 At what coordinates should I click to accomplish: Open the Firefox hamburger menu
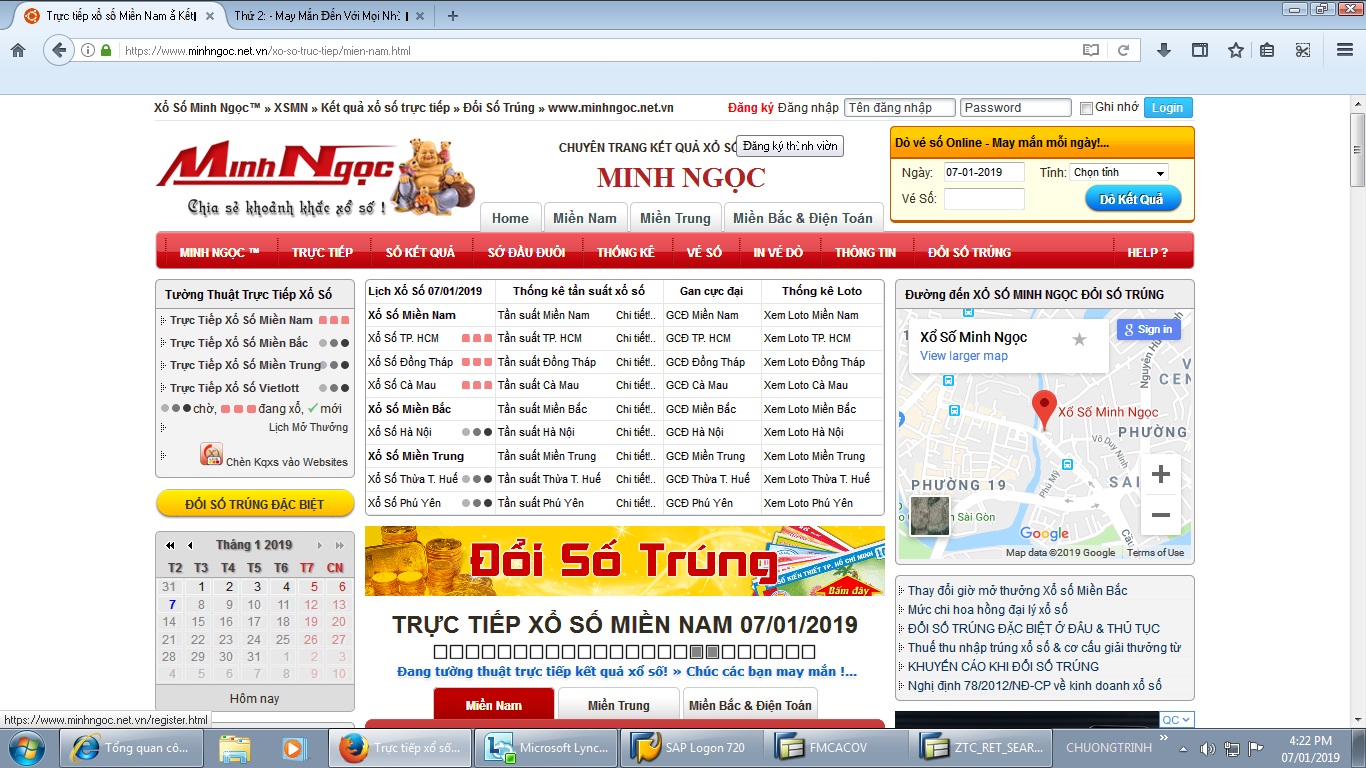click(1344, 50)
